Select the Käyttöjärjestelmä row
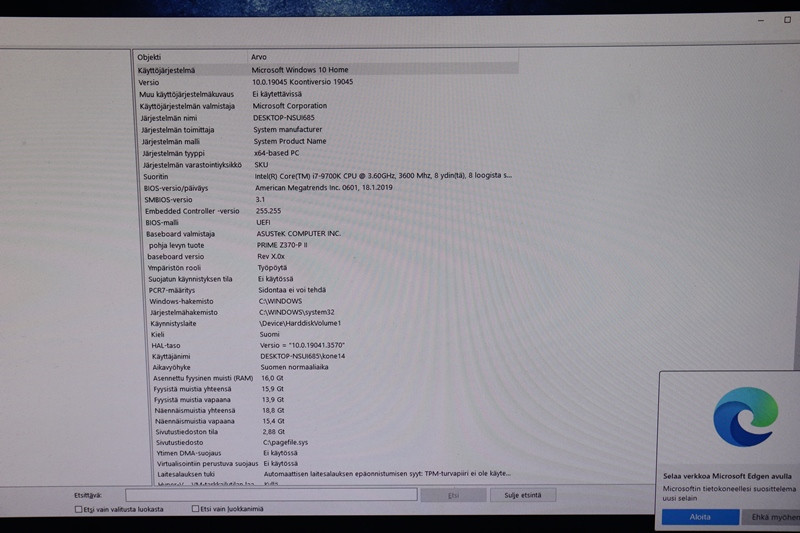 click(x=327, y=70)
